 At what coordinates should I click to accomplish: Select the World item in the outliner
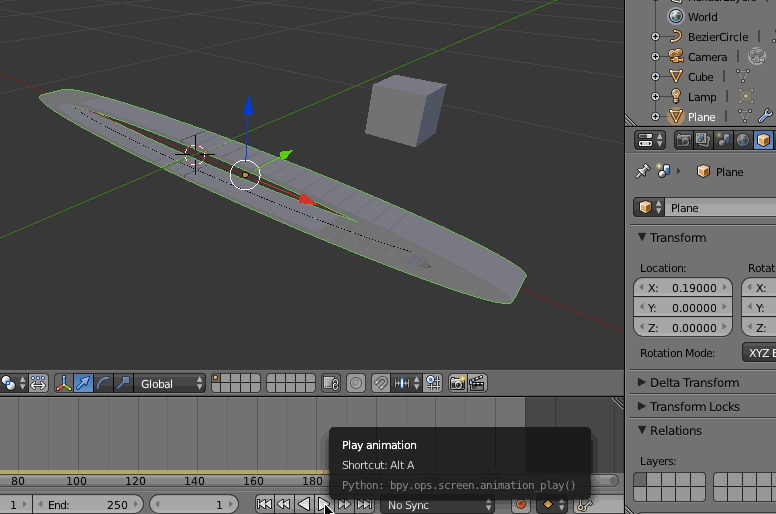pyautogui.click(x=702, y=17)
